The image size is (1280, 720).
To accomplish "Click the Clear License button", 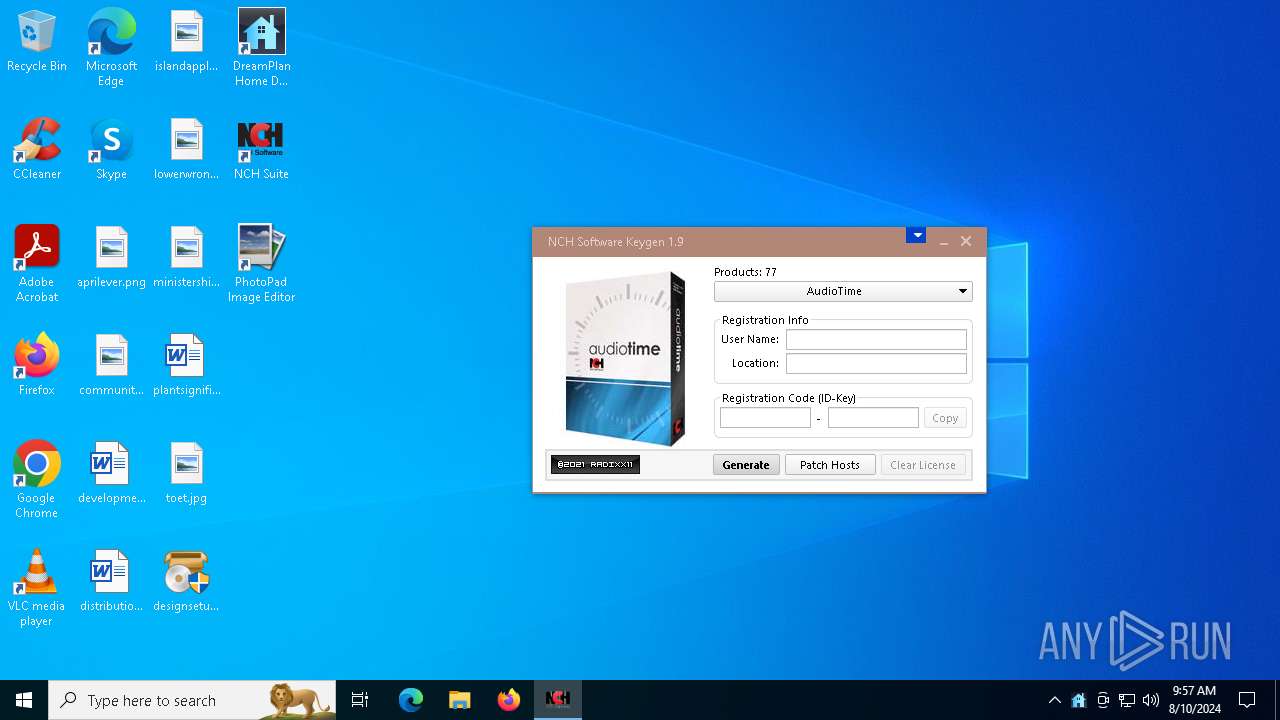I will pos(923,465).
